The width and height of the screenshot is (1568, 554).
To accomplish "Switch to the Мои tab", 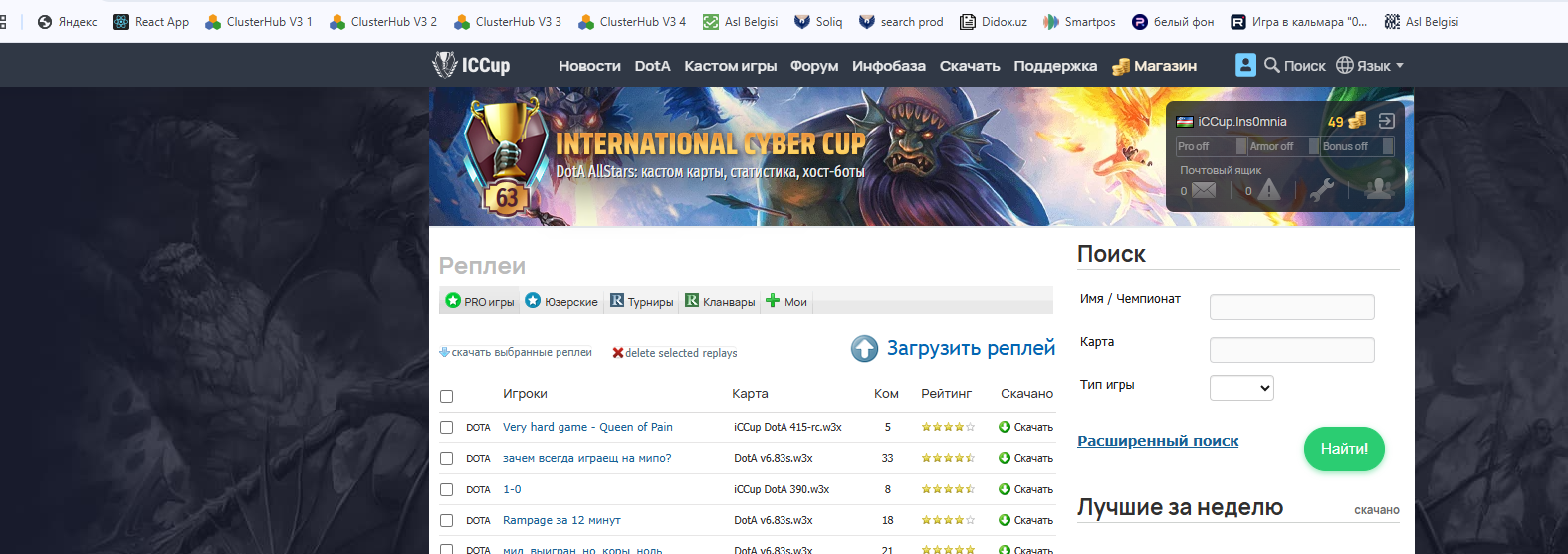I will [x=786, y=301].
